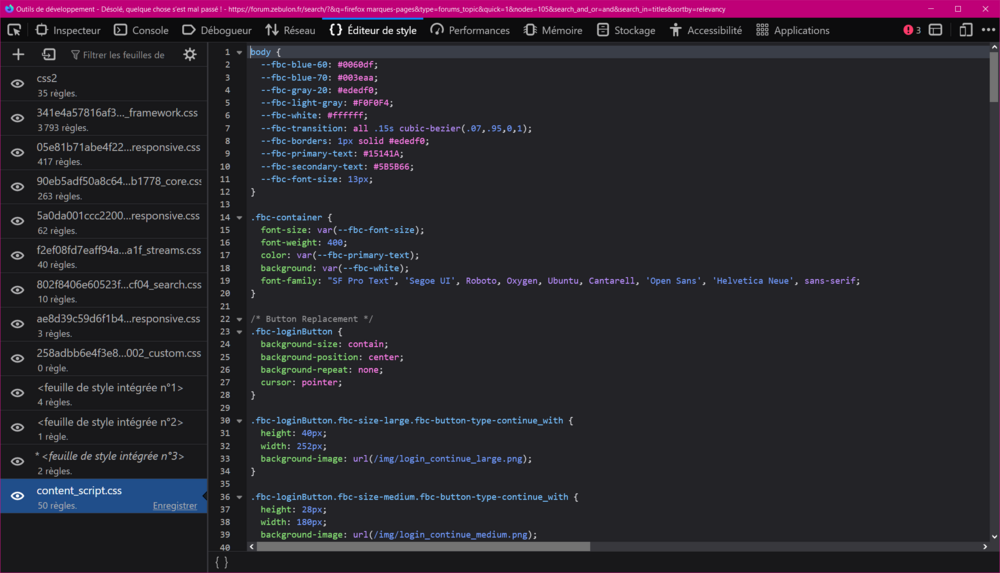
Task: Open the Accessibilité tab
Action: click(x=706, y=30)
